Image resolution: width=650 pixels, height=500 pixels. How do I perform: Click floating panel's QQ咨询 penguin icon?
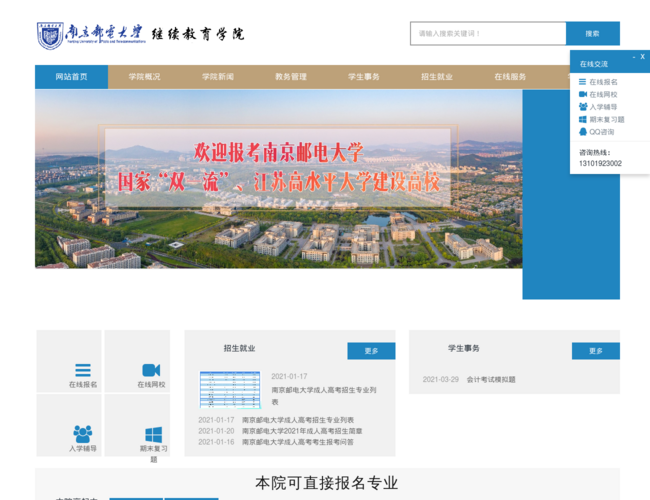[583, 132]
